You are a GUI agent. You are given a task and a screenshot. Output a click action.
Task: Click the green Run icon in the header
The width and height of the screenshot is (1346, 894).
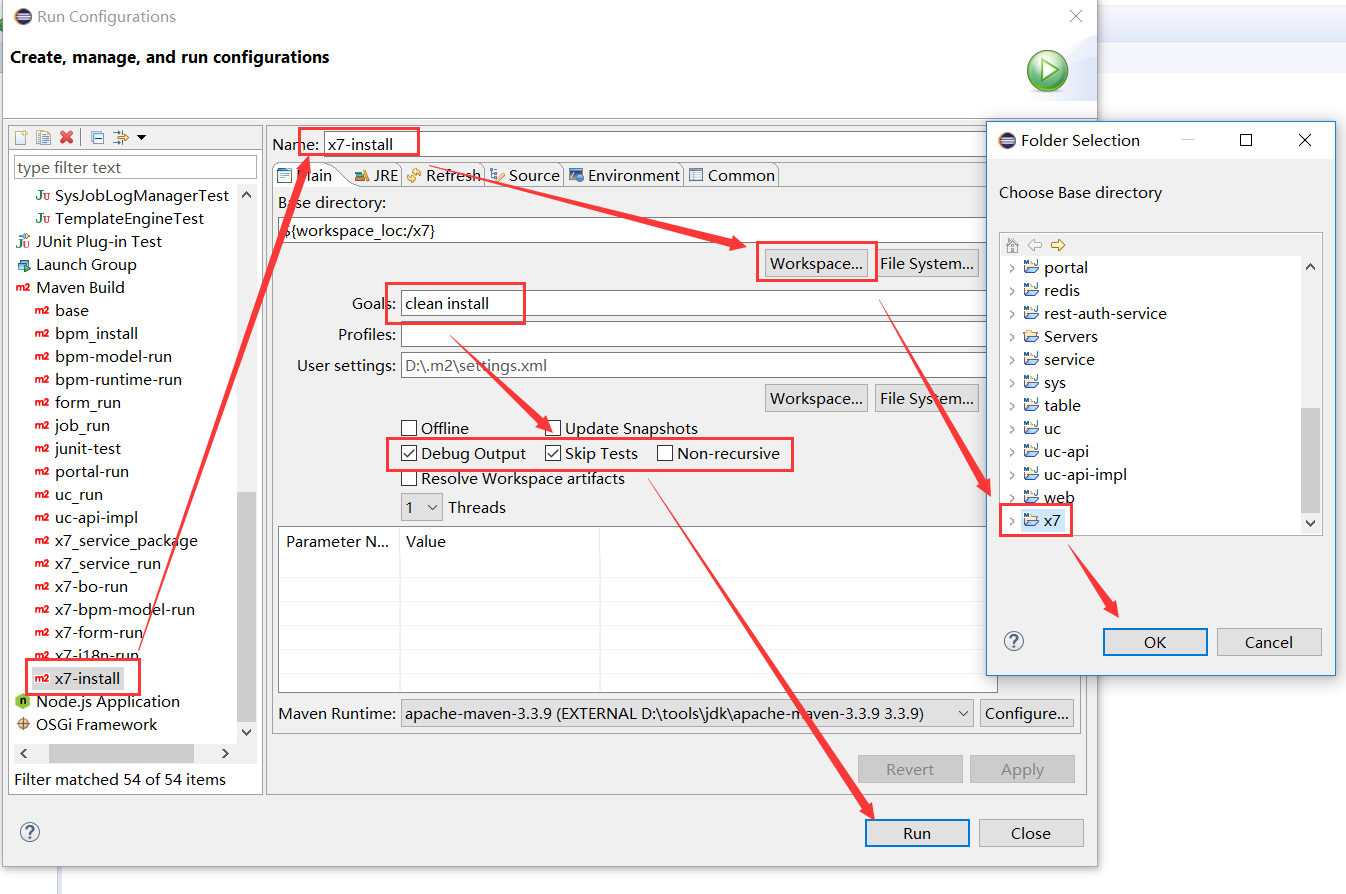[x=1047, y=71]
